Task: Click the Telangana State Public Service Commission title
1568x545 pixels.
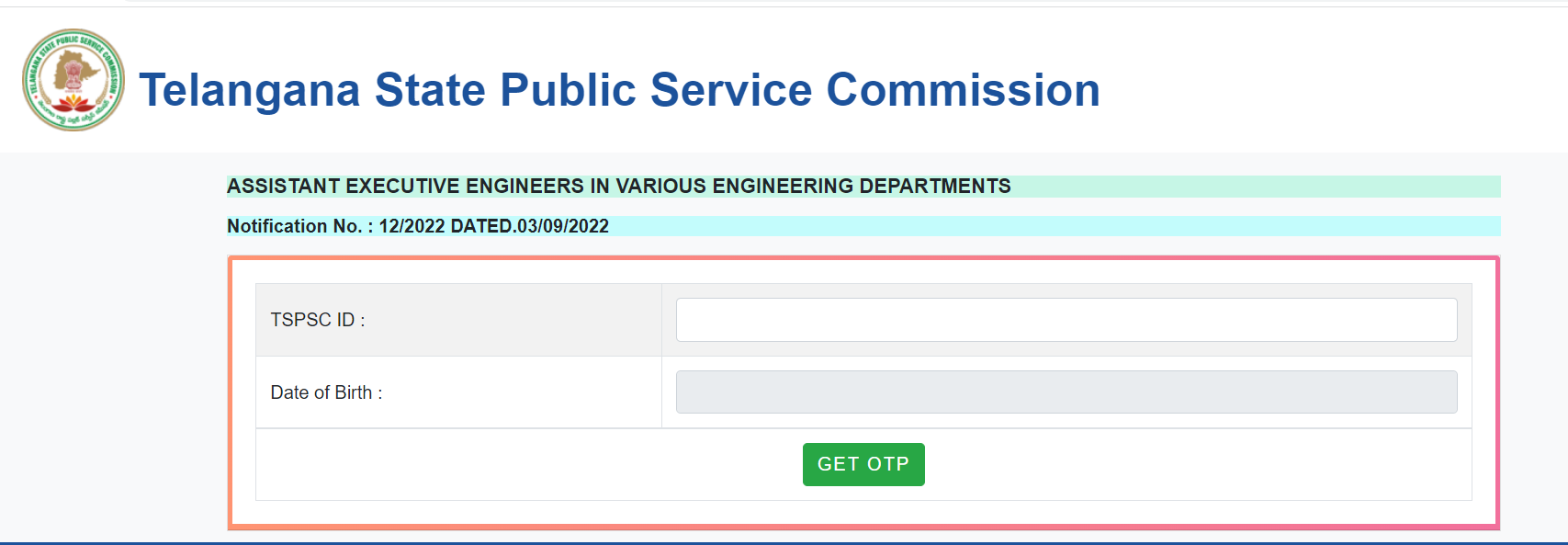Action: click(x=619, y=90)
